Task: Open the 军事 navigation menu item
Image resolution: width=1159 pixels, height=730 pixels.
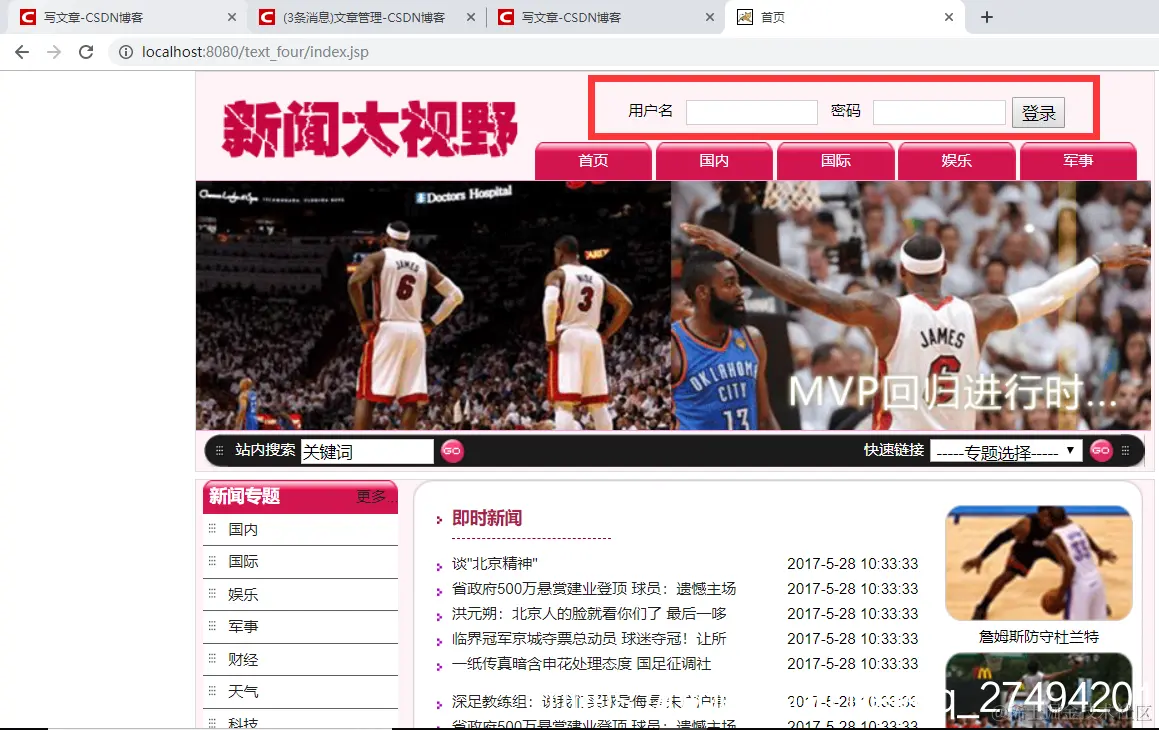Action: pyautogui.click(x=1078, y=161)
